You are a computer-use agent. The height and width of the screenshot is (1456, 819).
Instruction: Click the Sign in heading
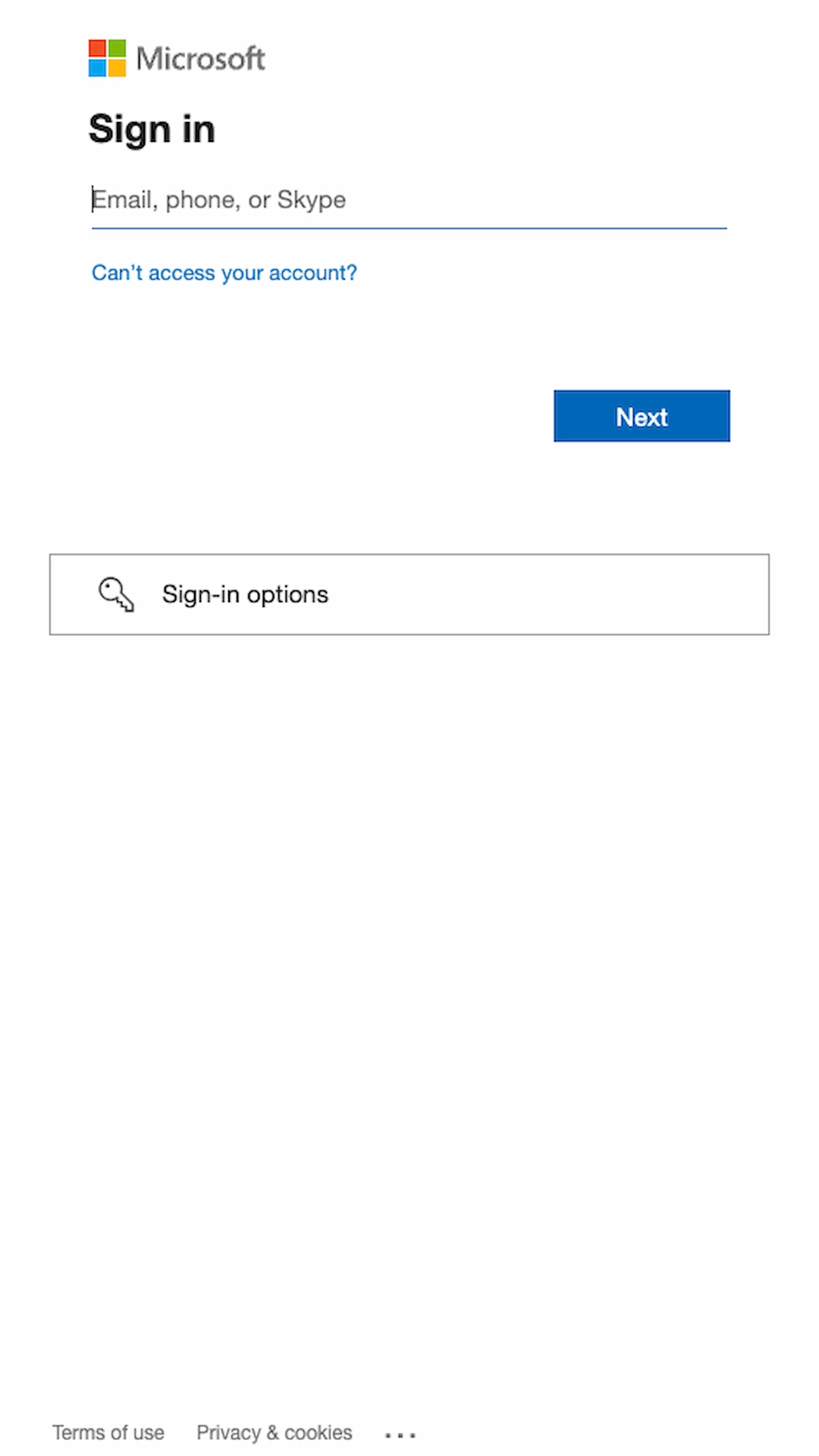click(152, 130)
